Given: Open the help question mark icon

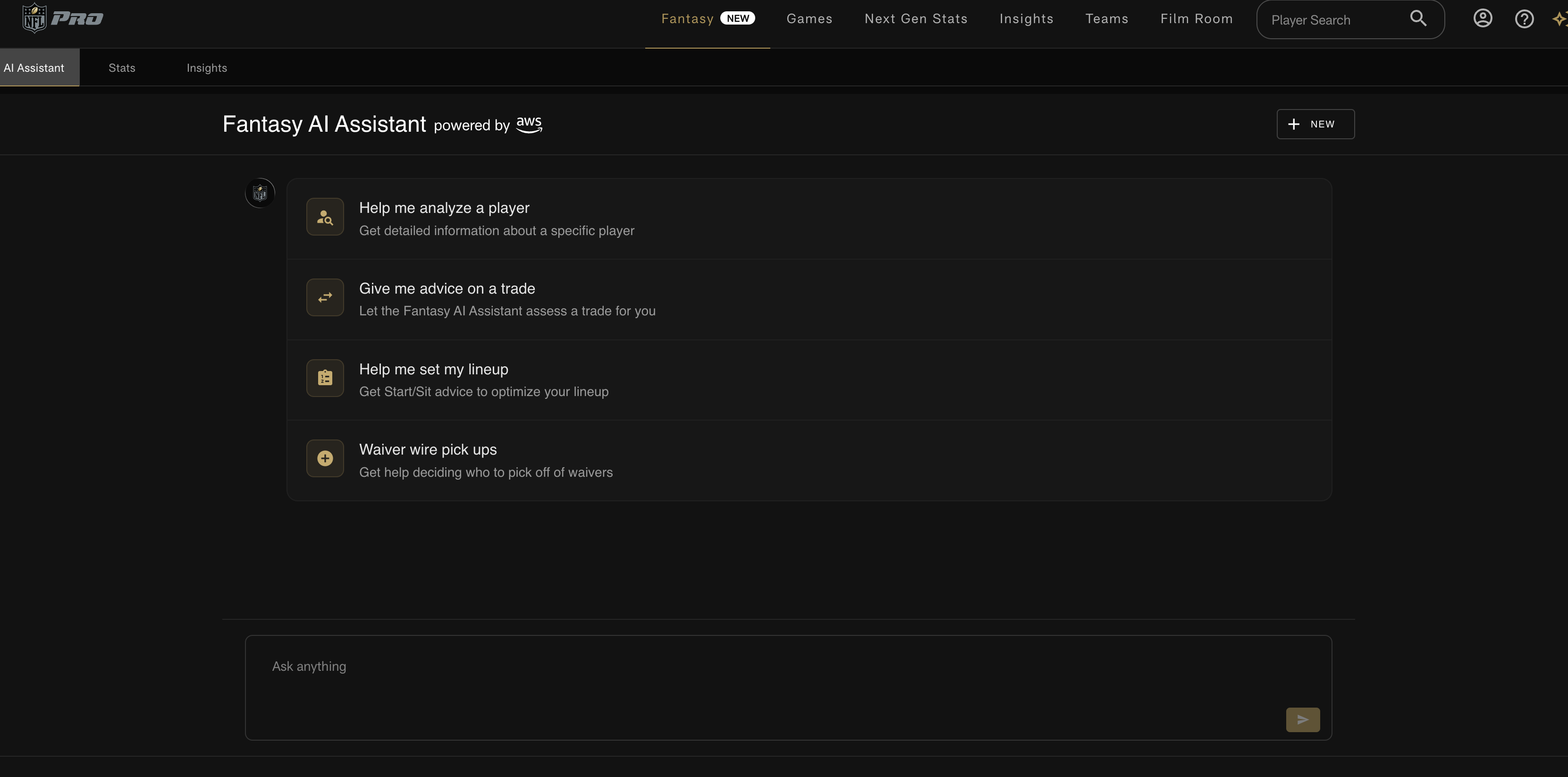Looking at the screenshot, I should point(1524,19).
